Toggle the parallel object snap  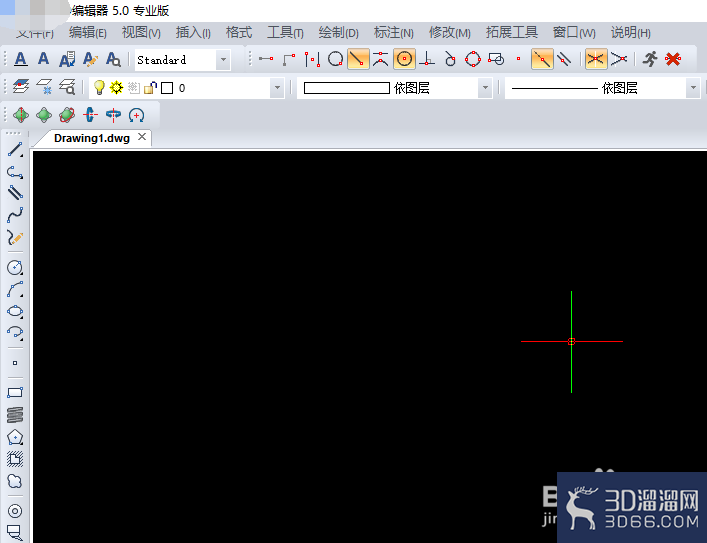point(564,59)
